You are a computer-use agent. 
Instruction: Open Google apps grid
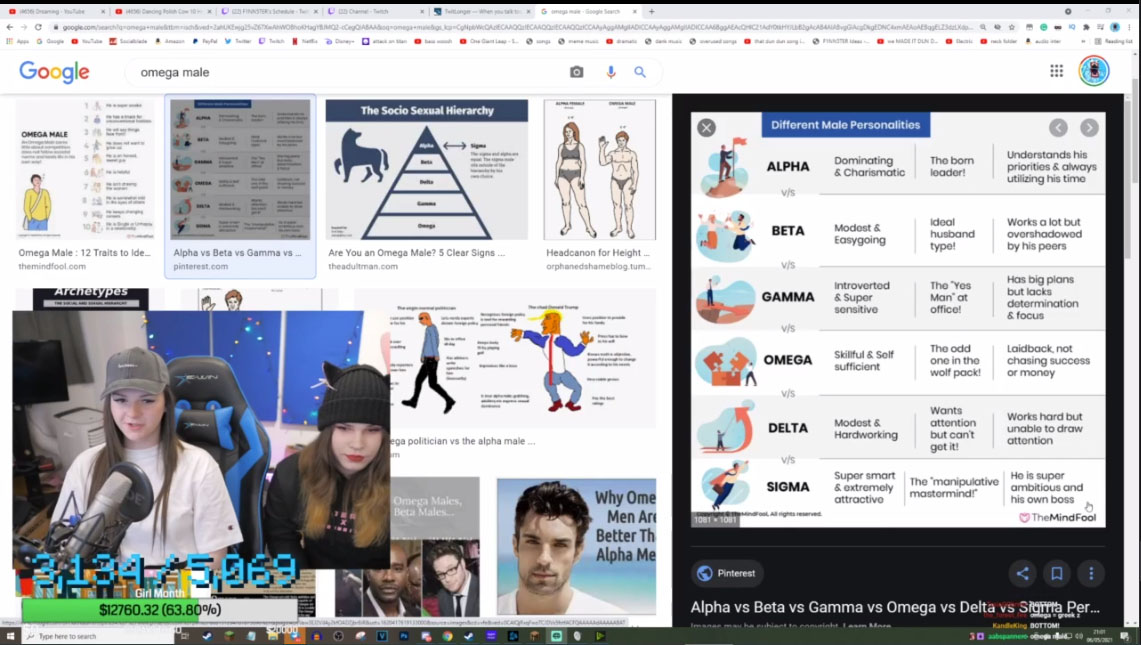click(1056, 71)
